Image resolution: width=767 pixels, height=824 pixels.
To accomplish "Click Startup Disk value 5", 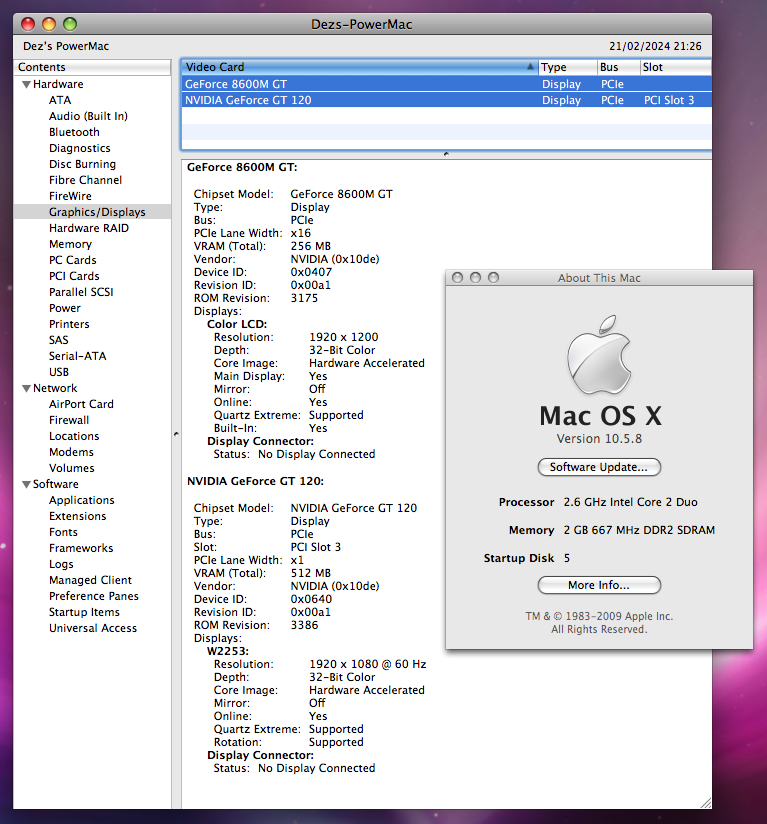I will [x=567, y=558].
